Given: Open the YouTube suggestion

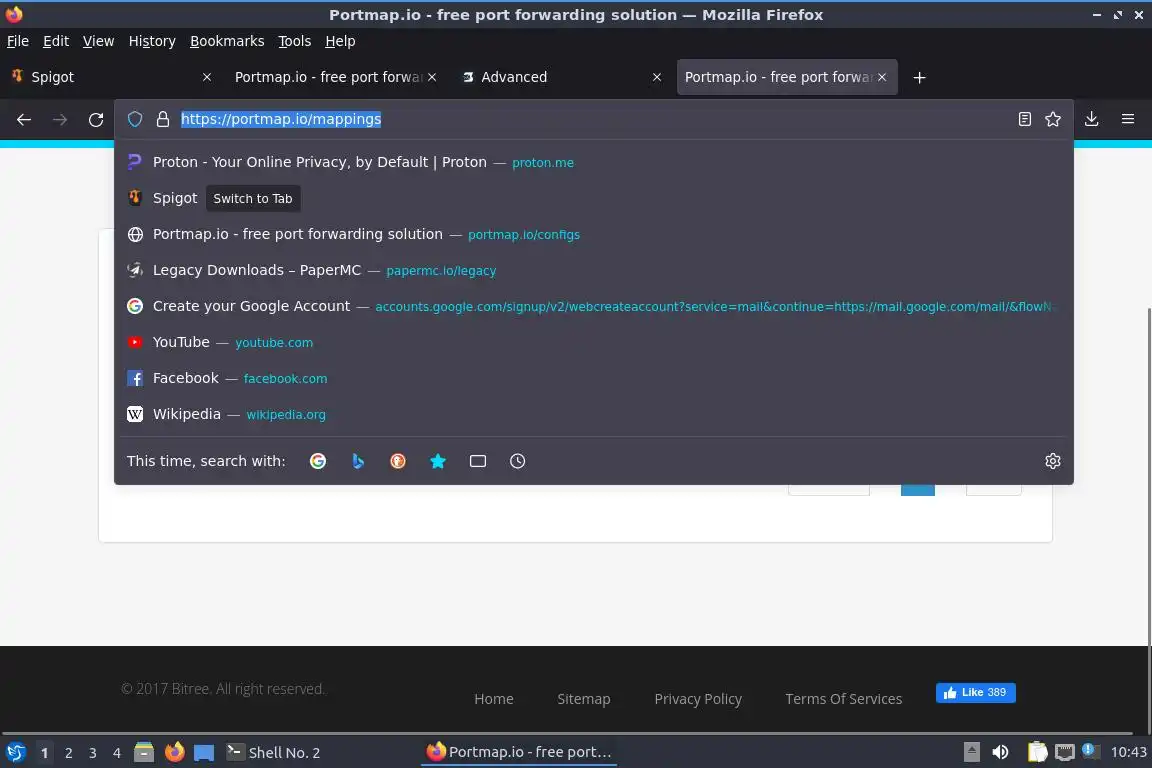Looking at the screenshot, I should (594, 342).
